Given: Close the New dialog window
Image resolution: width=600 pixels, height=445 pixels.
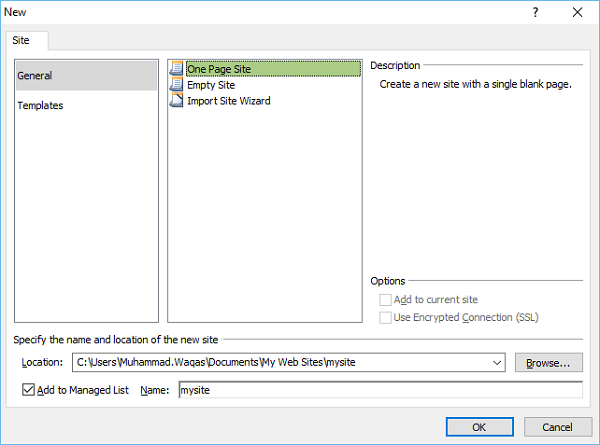Looking at the screenshot, I should [577, 13].
